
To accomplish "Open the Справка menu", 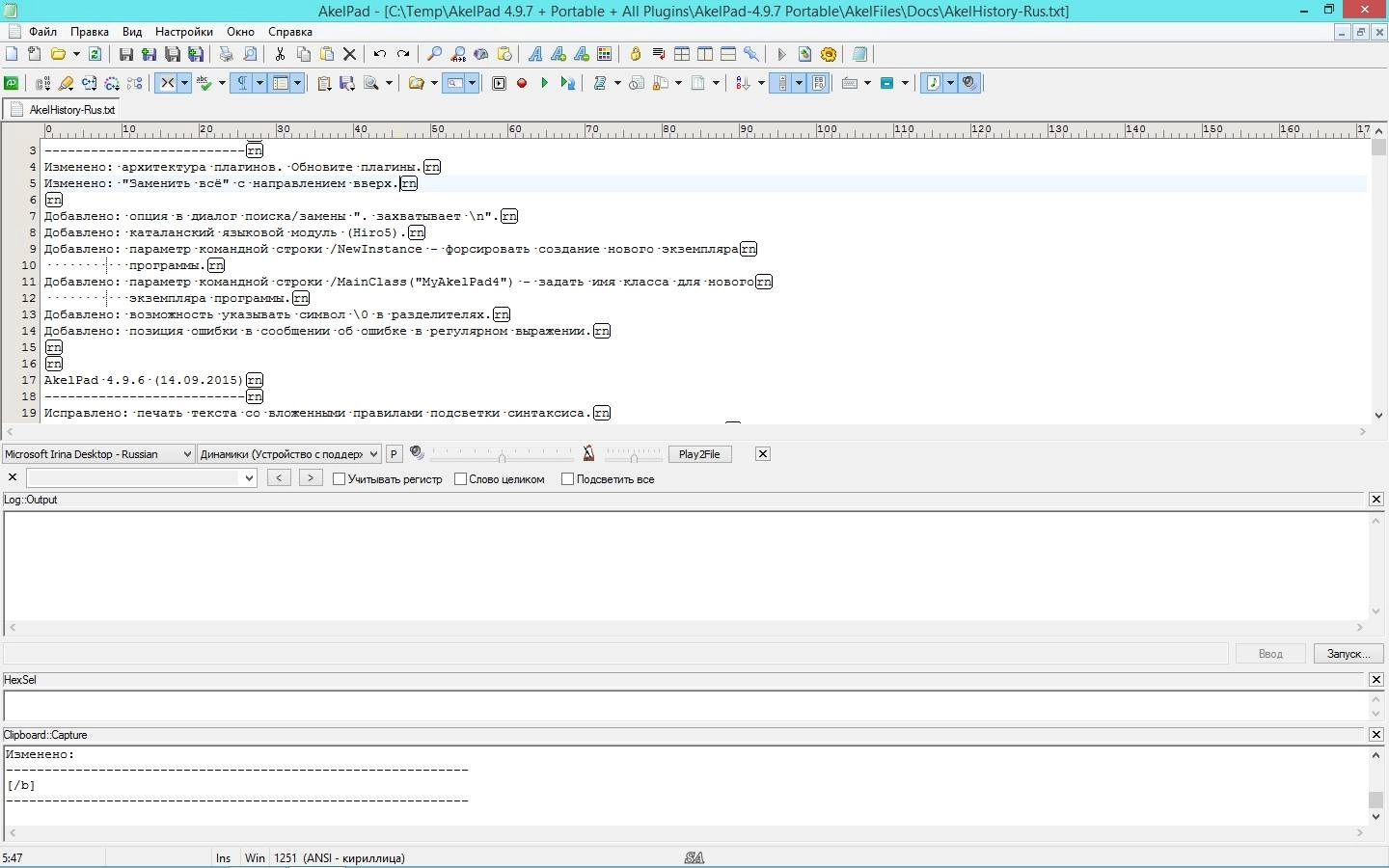I will pos(290,32).
